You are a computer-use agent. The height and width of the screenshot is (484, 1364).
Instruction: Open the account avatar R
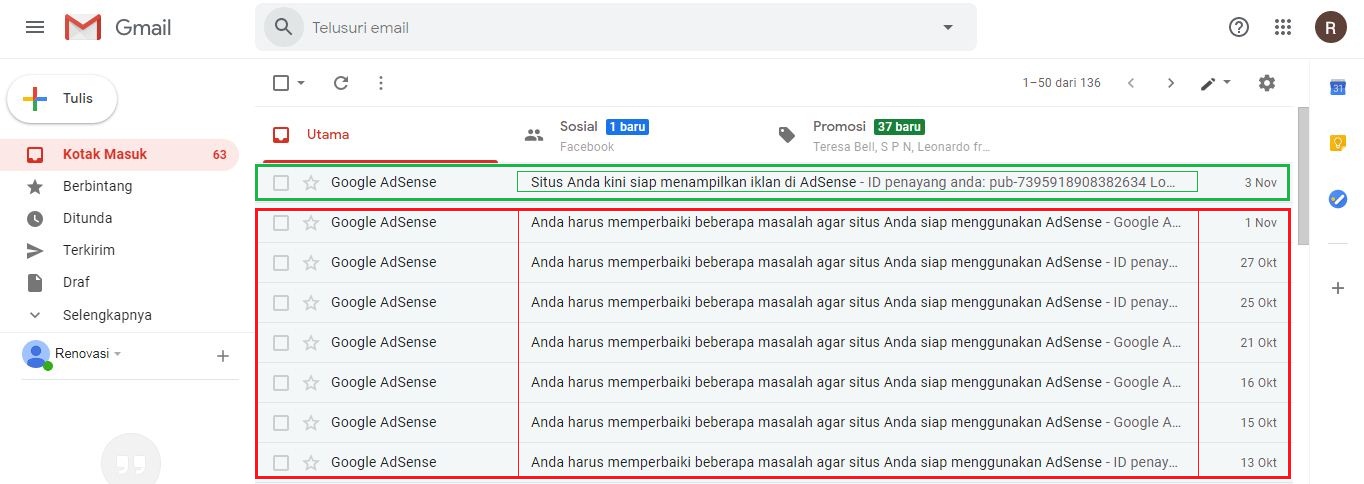pos(1331,27)
